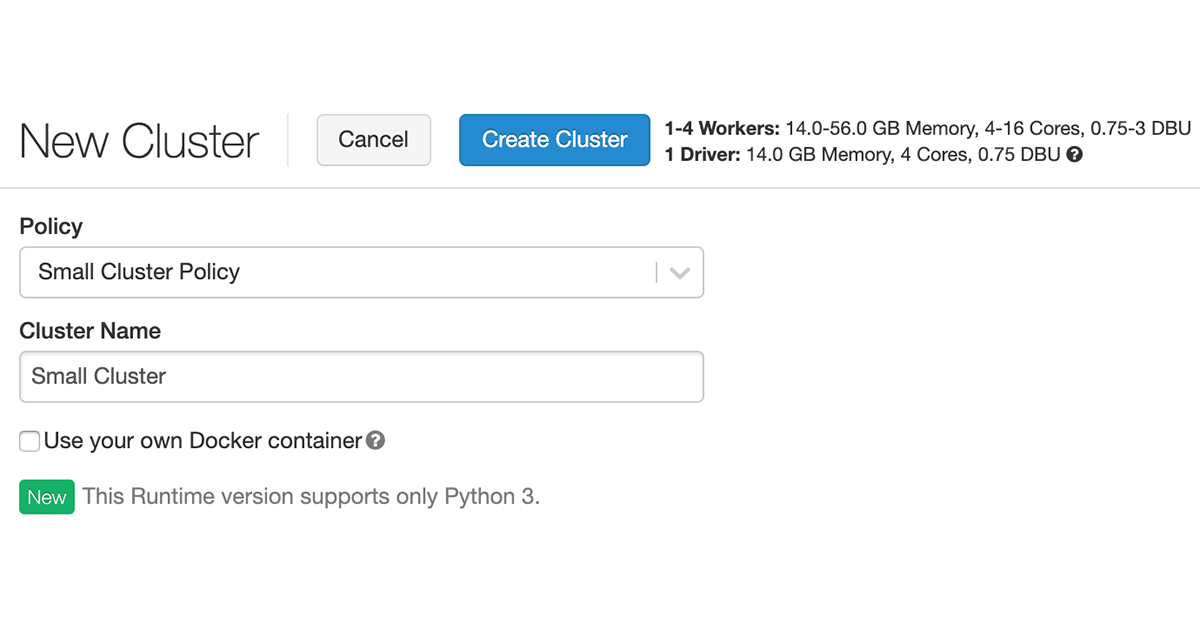Enable Use your own Docker container checkbox
This screenshot has width=1200, height=630.
coord(30,441)
